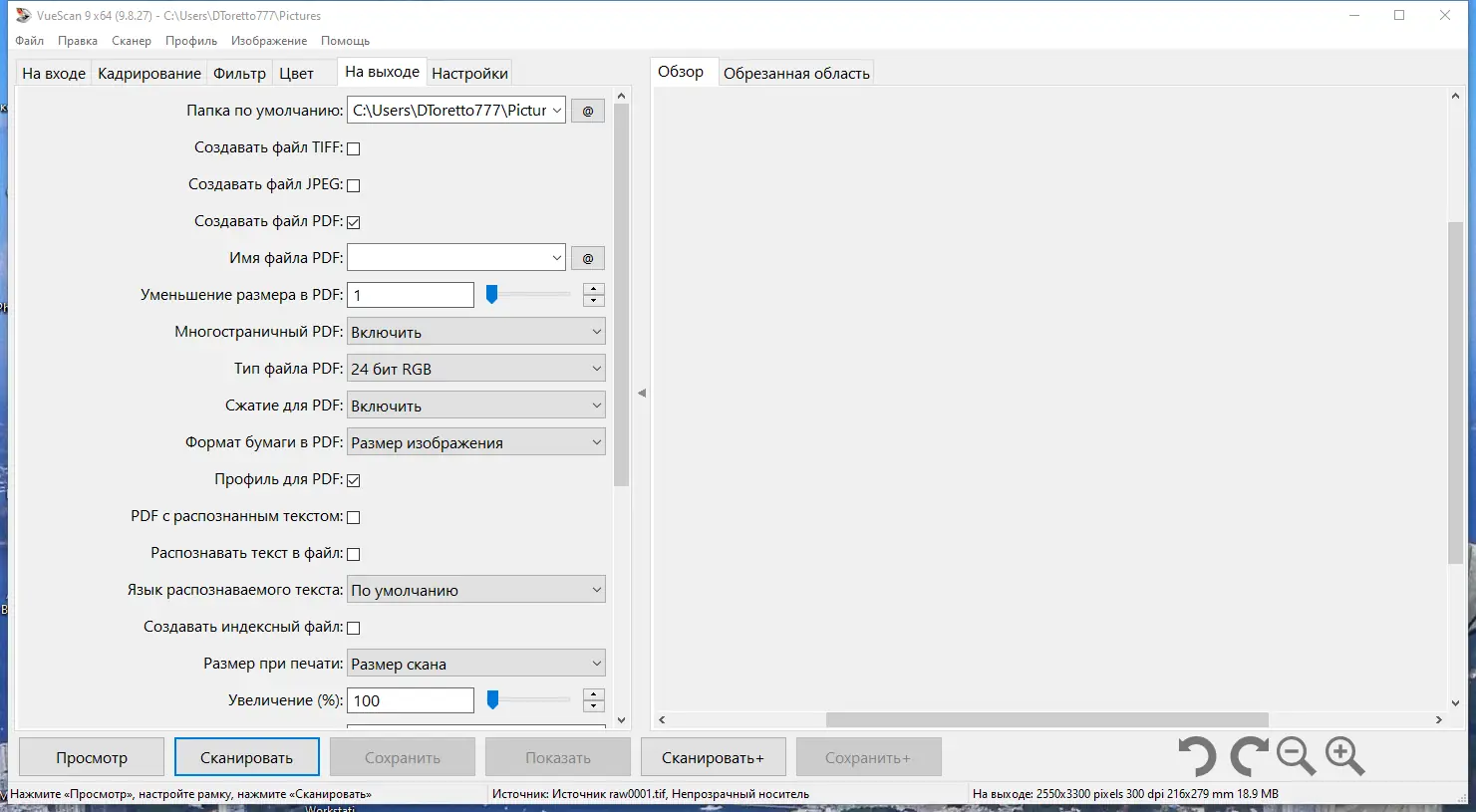
Task: Click the 'Сканировать' button
Action: (x=247, y=757)
